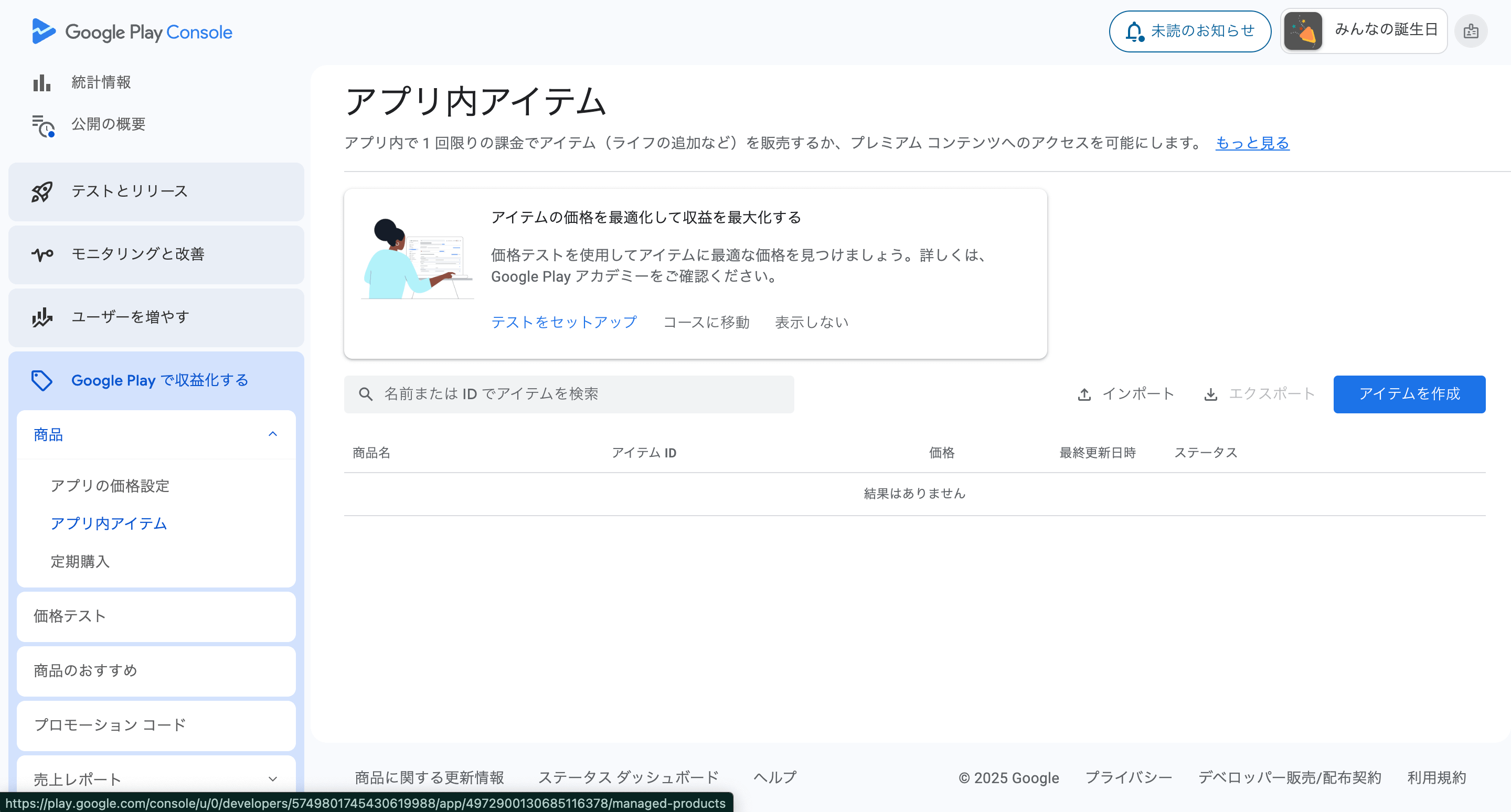The image size is (1511, 812).
Task: Click the 未読のお知らせ button
Action: tap(1189, 31)
